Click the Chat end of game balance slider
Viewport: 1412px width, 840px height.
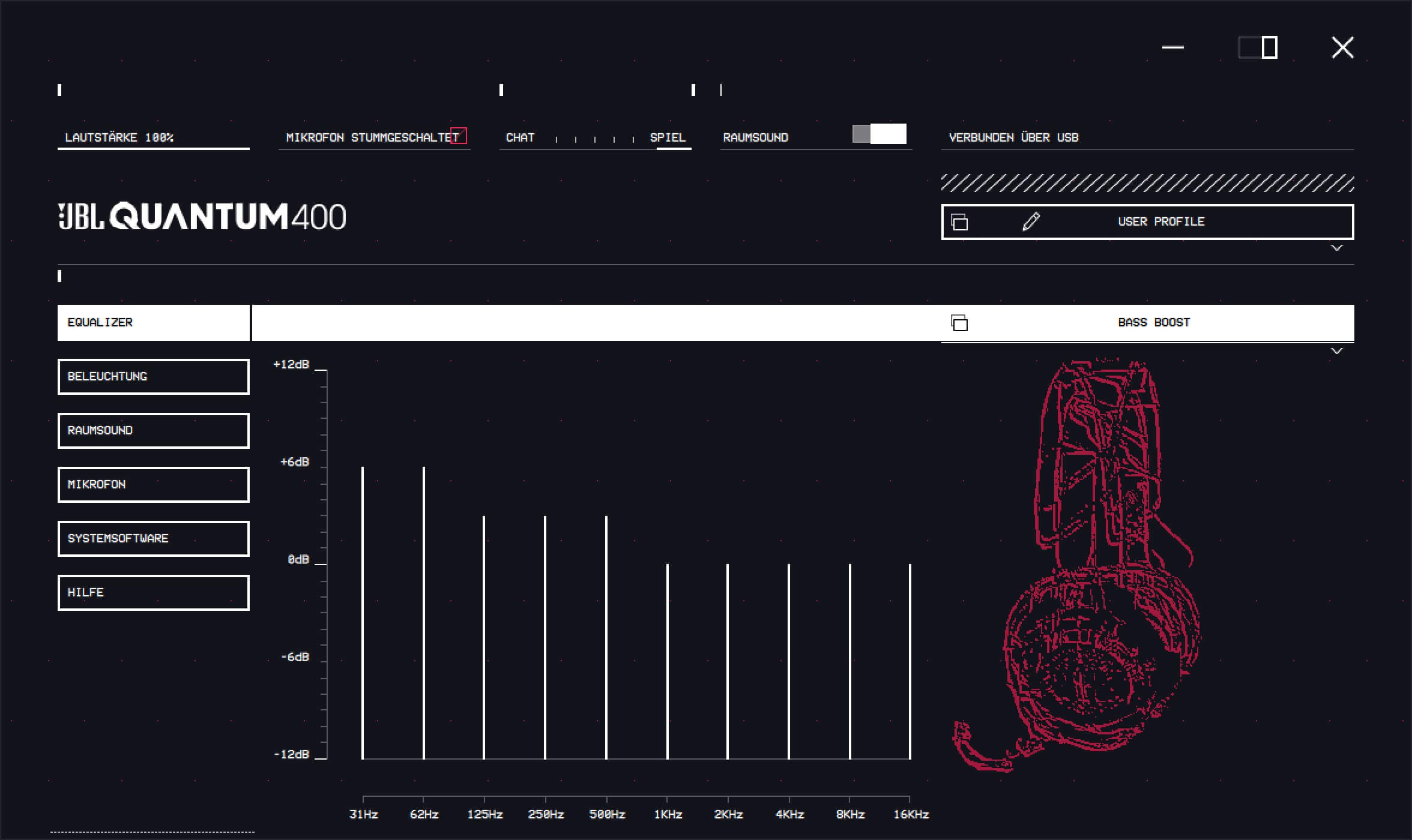pyautogui.click(x=520, y=137)
